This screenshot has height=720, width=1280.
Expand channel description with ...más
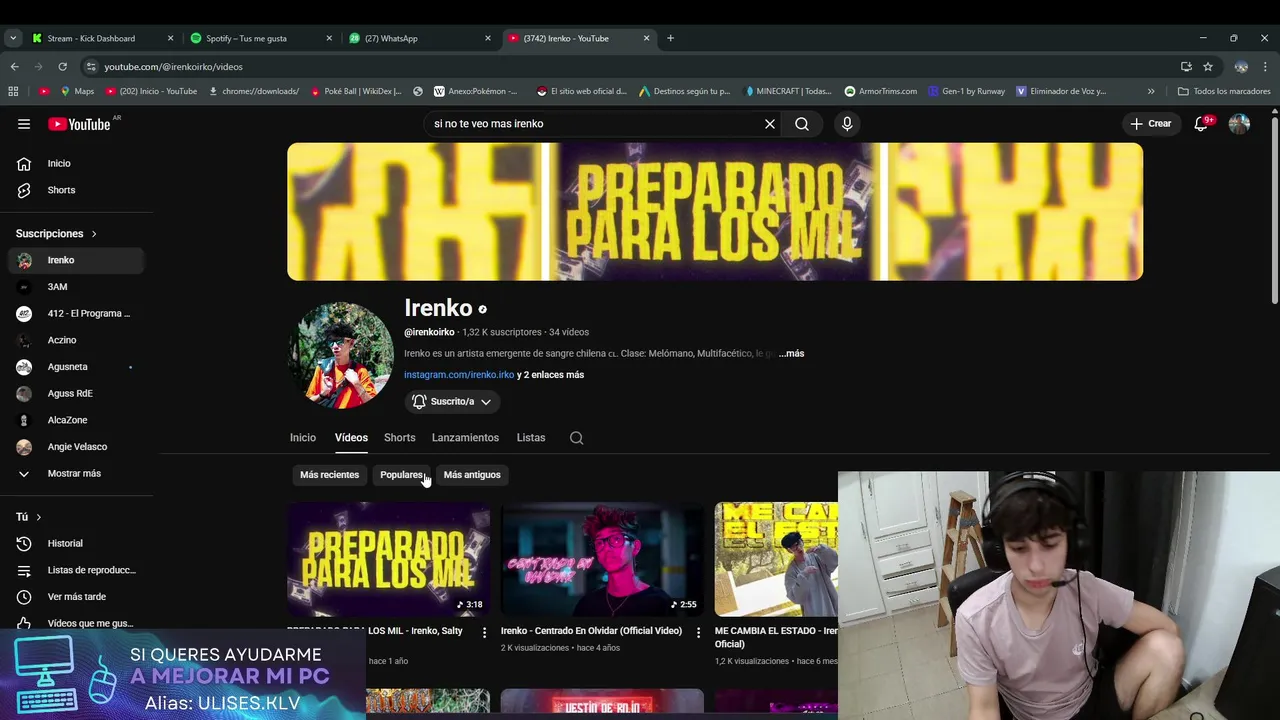coord(792,353)
